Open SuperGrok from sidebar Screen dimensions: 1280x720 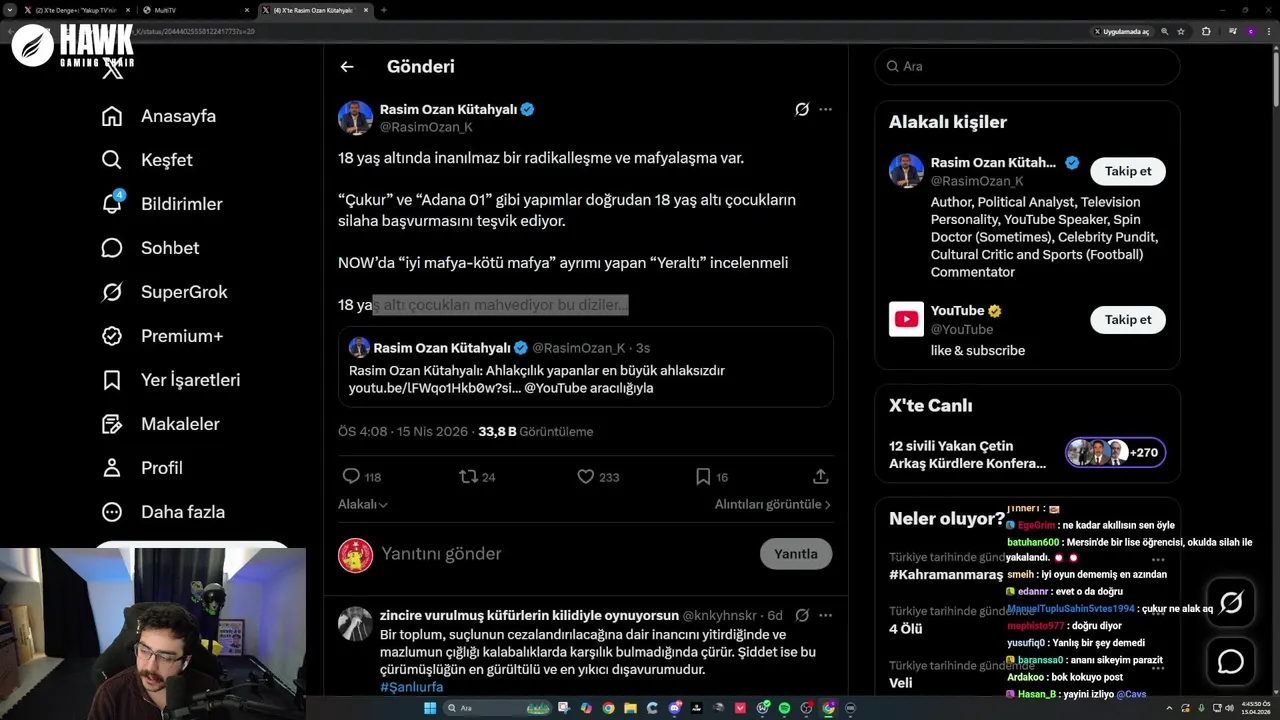click(165, 292)
